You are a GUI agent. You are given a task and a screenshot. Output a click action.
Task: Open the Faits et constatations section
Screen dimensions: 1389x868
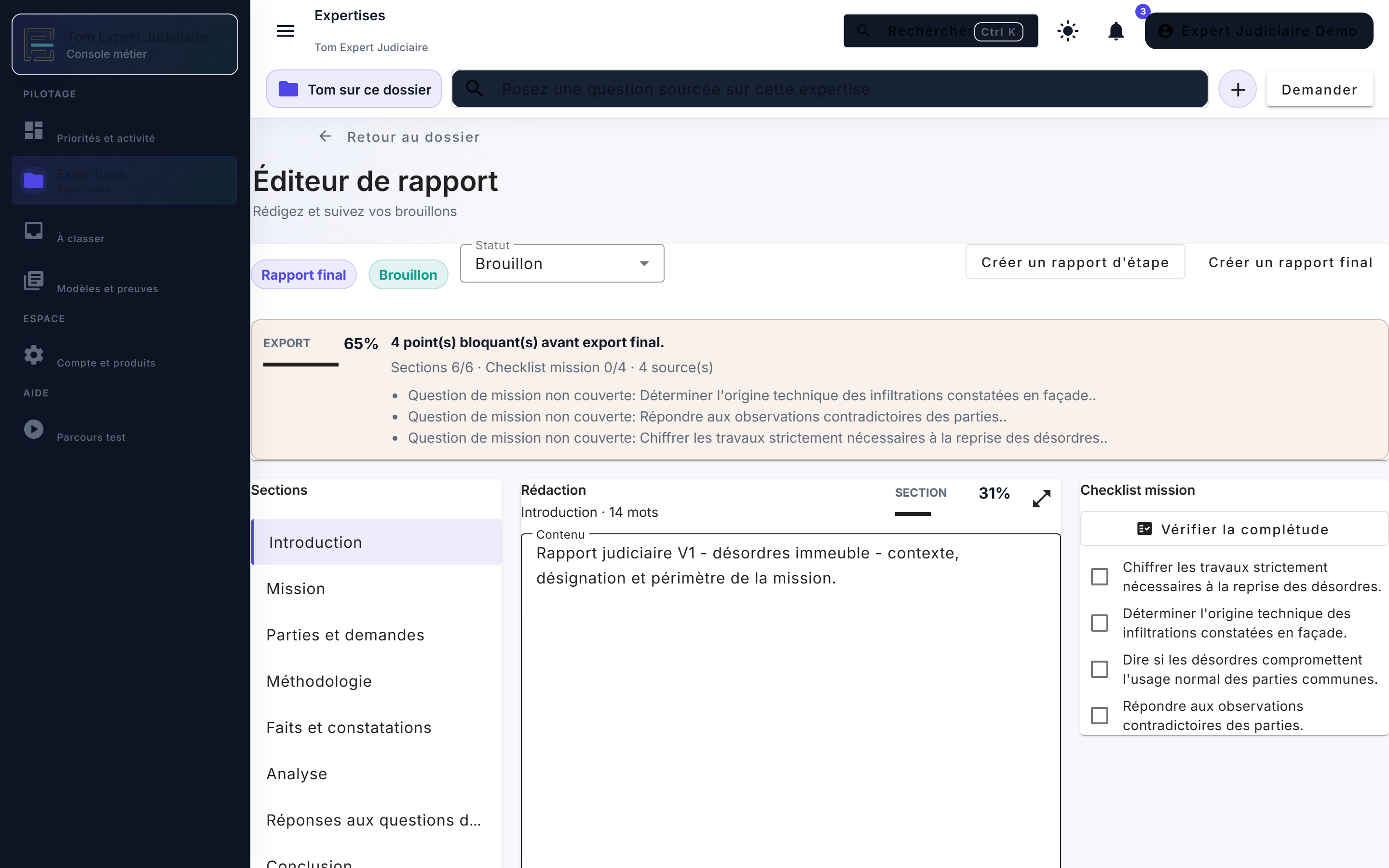377,728
